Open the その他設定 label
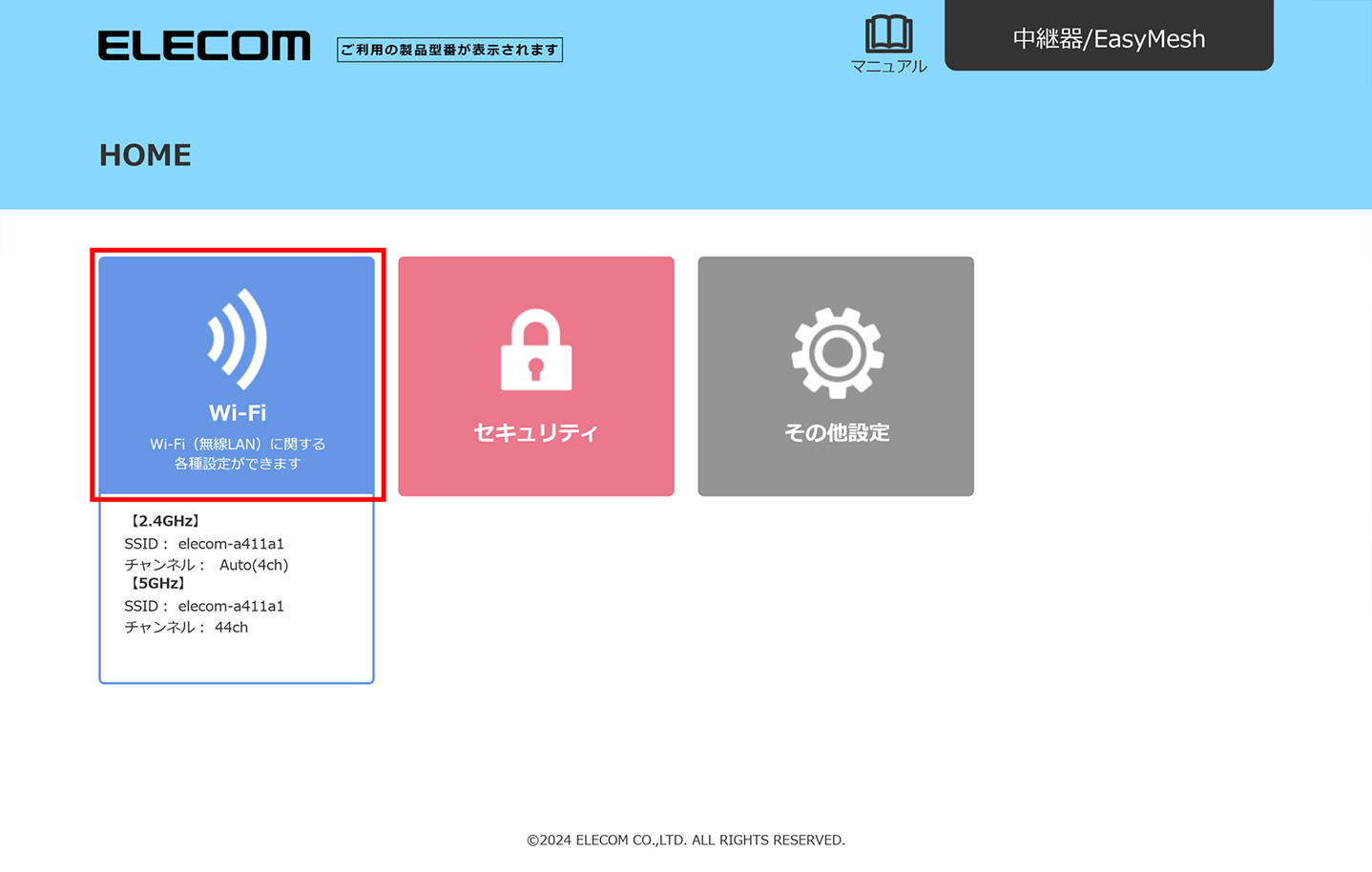The width and height of the screenshot is (1372, 872). pos(836,432)
